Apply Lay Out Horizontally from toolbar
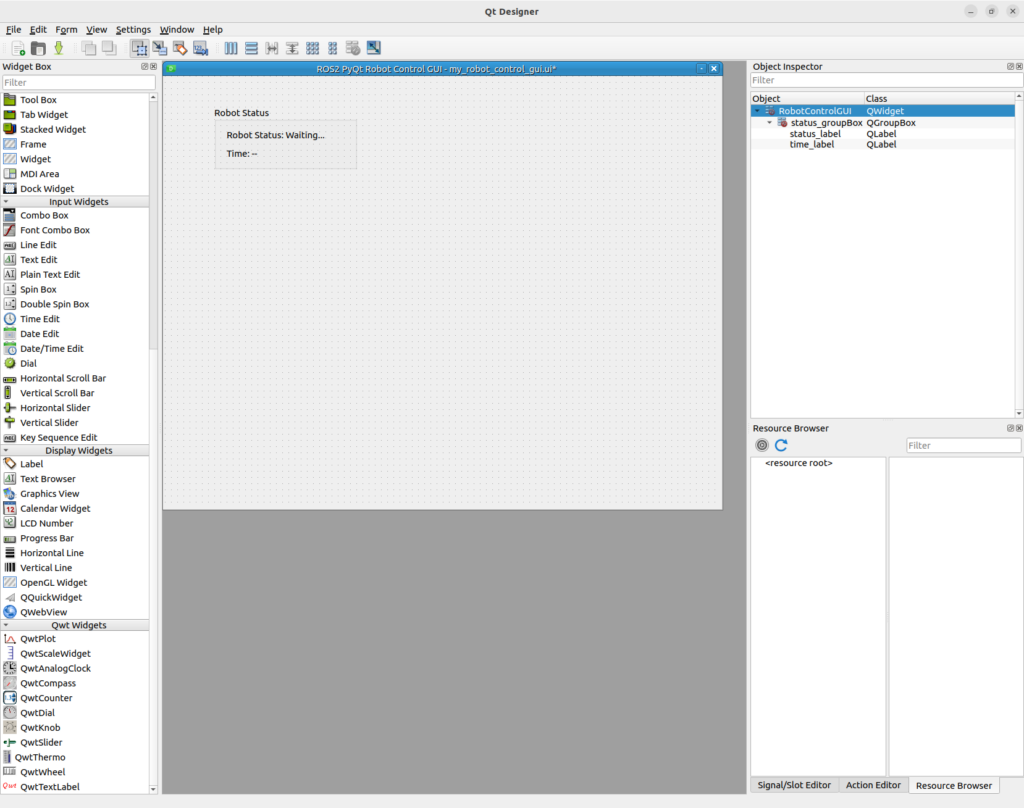Viewport: 1024px width, 808px height. (x=231, y=48)
